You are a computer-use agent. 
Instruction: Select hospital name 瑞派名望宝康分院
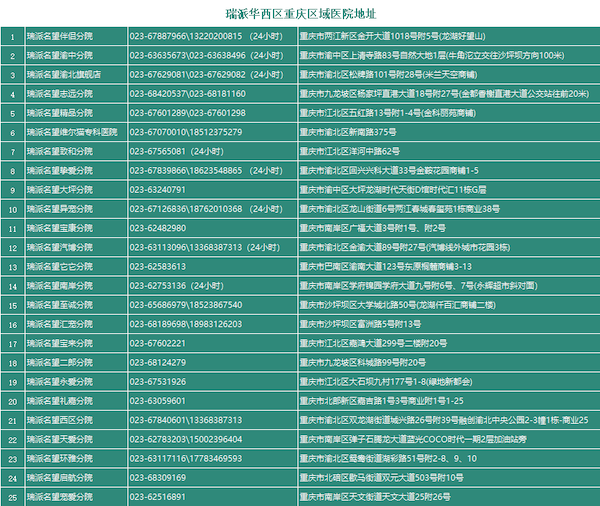pyautogui.click(x=60, y=229)
